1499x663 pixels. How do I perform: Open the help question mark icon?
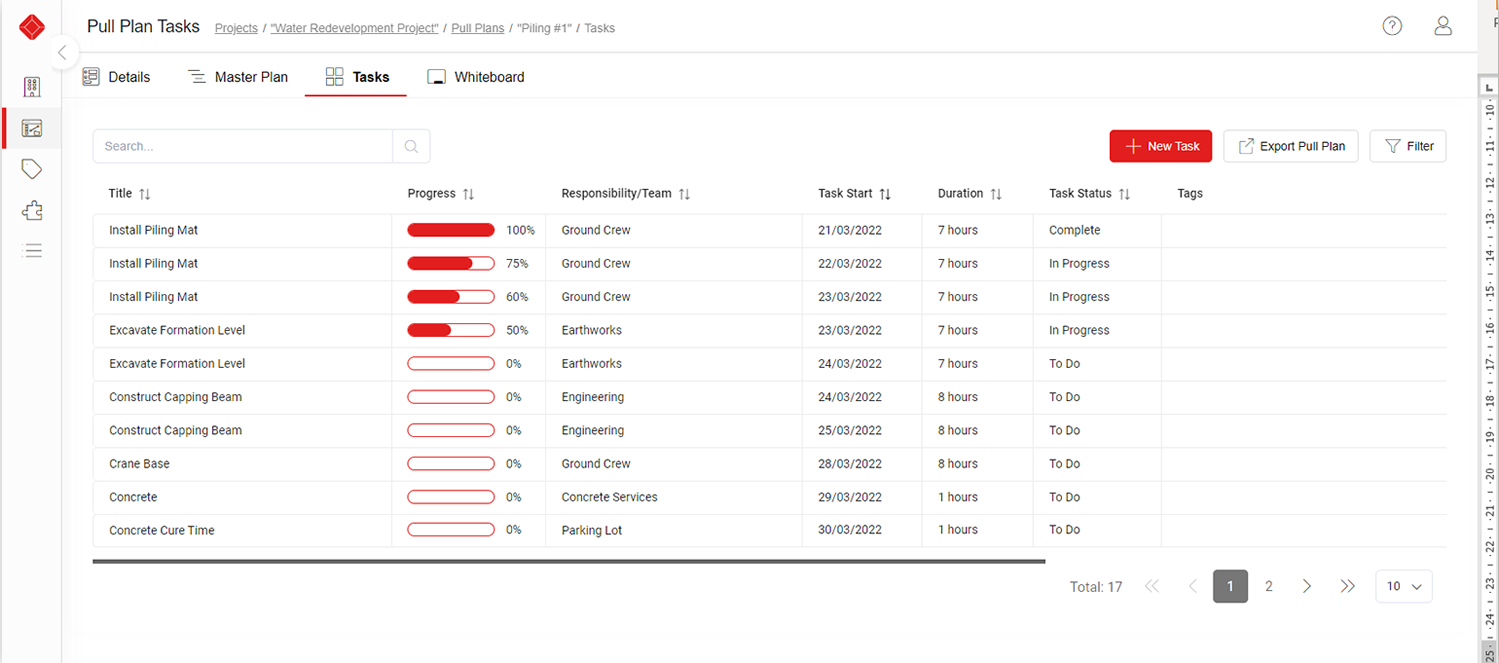tap(1392, 26)
